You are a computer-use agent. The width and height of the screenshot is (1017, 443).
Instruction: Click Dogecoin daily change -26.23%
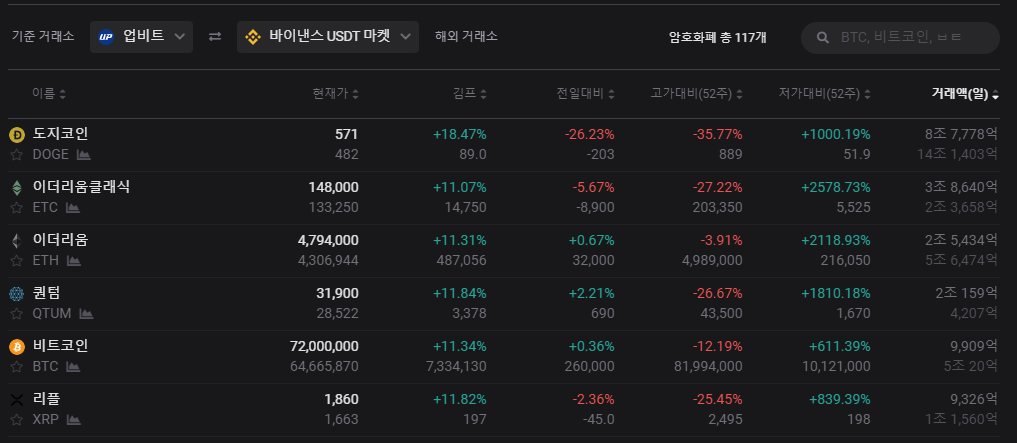(x=590, y=134)
